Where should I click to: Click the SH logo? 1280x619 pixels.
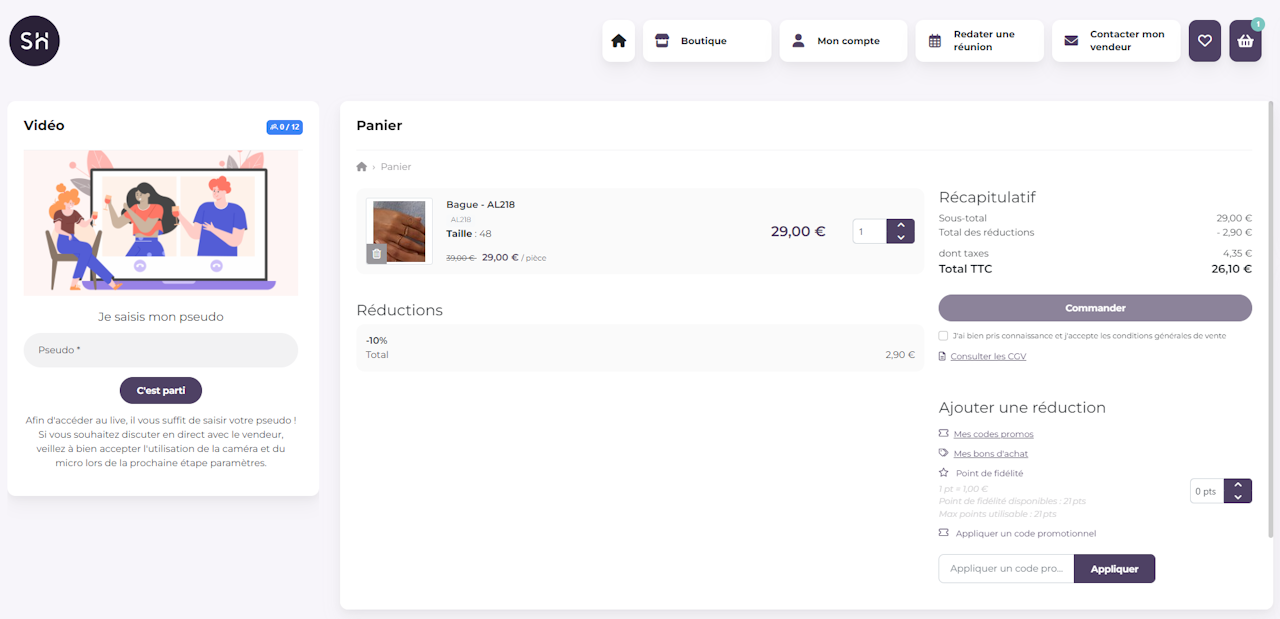(x=34, y=41)
